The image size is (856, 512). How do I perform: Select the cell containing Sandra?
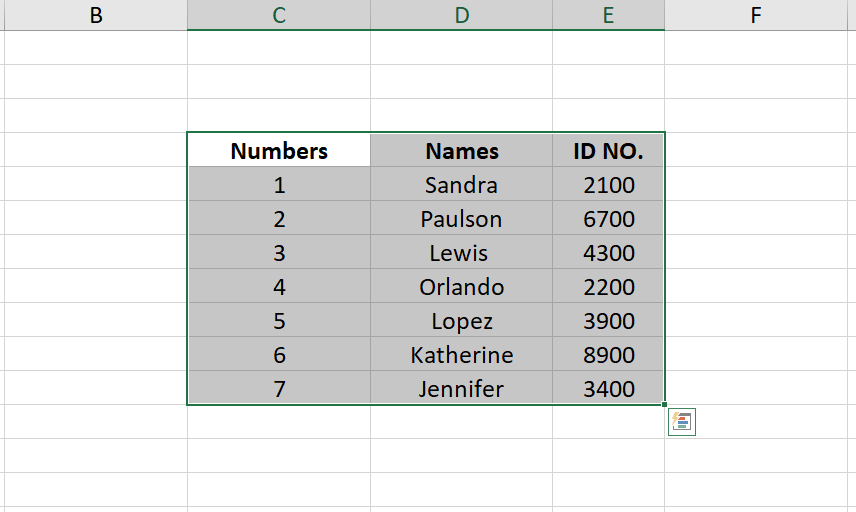pos(461,184)
